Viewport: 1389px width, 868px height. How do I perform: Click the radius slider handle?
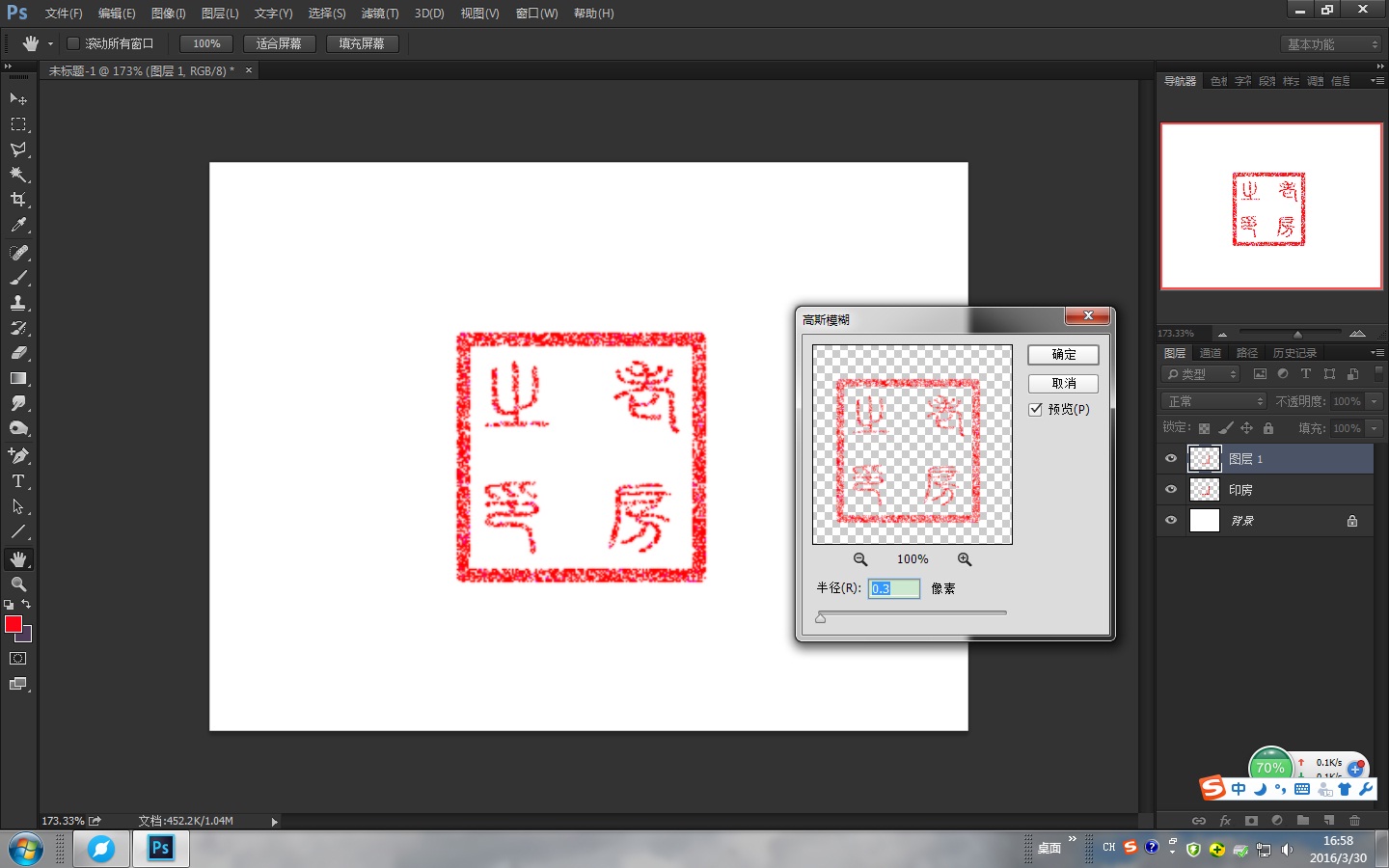[x=821, y=617]
